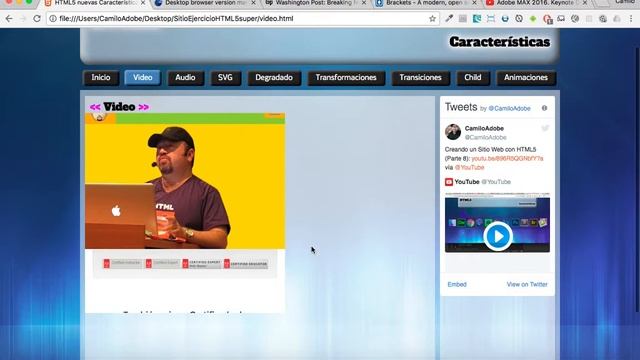Switch to the Brackets tab
The width and height of the screenshot is (640, 360).
click(x=424, y=3)
